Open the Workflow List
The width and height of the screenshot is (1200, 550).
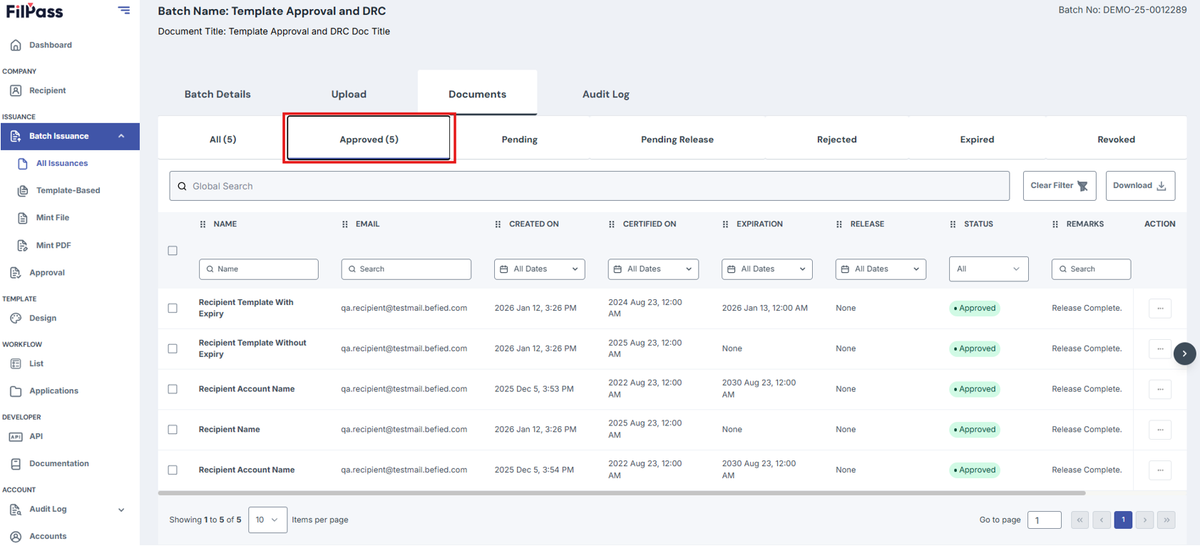tap(36, 363)
